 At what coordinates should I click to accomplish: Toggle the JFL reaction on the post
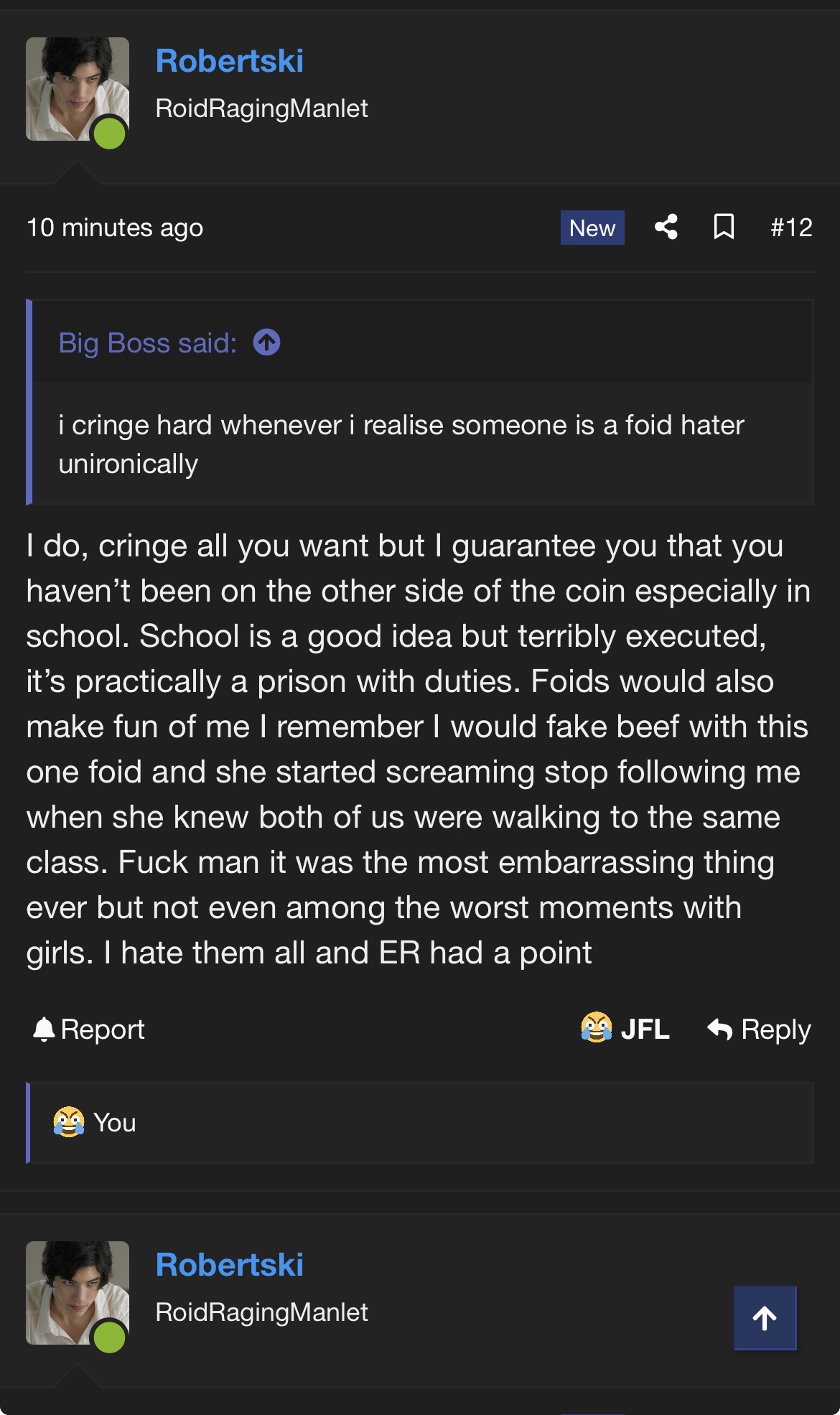point(625,1029)
